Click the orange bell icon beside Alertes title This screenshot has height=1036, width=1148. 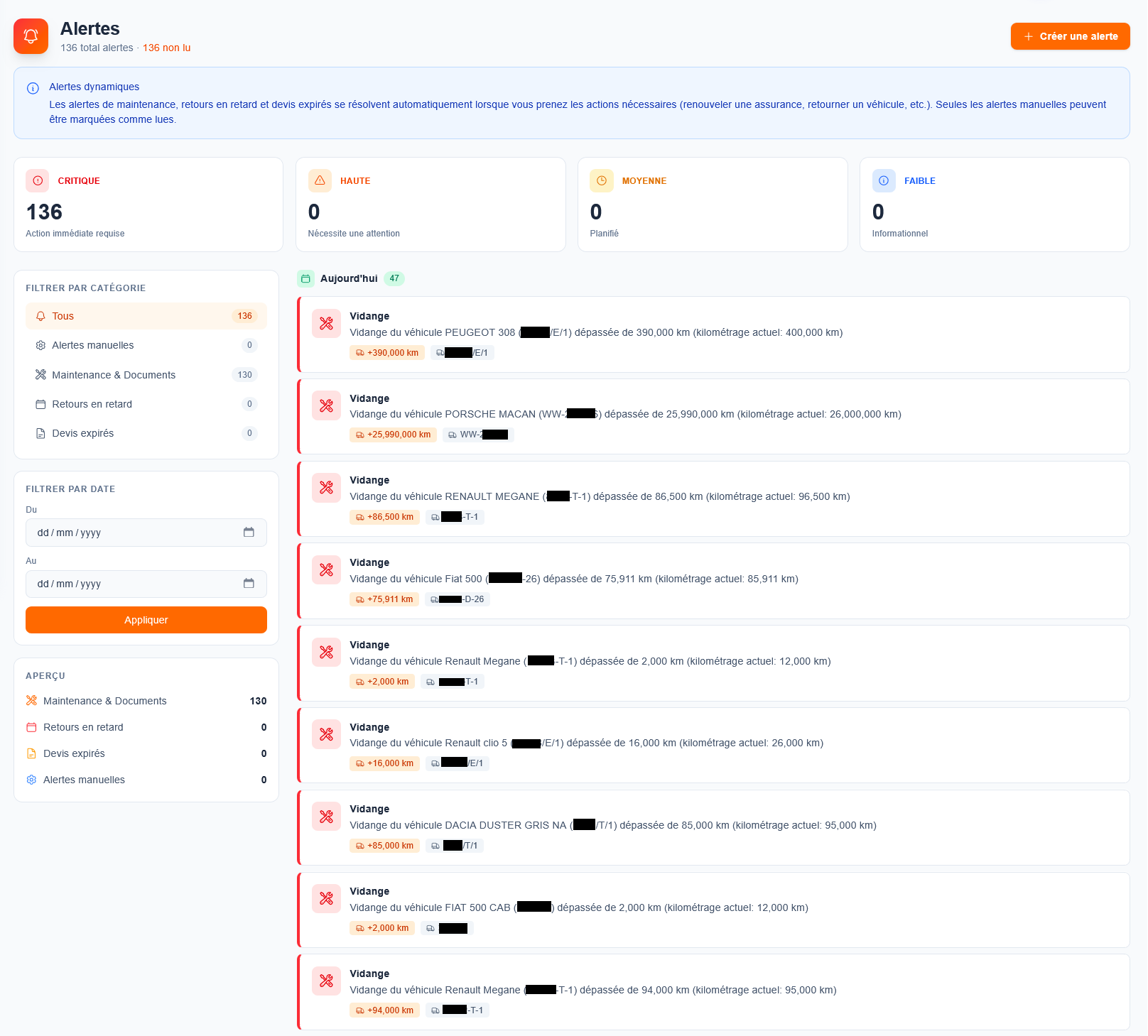tap(31, 36)
